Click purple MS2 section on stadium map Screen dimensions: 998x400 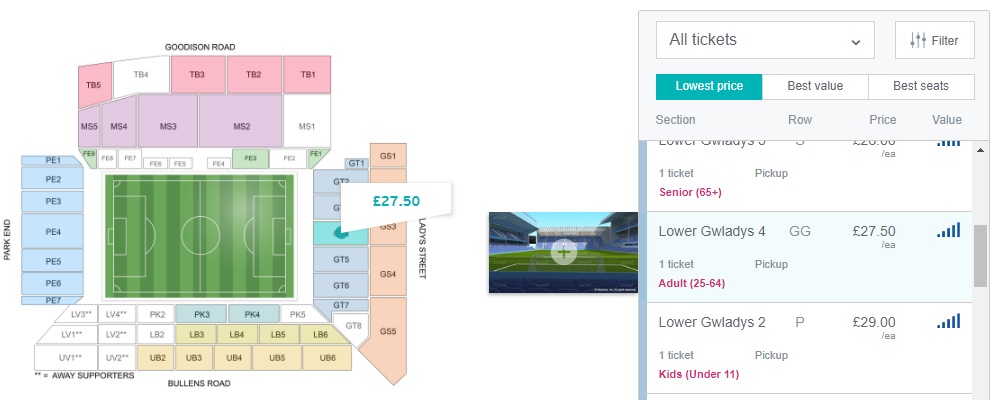pos(241,127)
